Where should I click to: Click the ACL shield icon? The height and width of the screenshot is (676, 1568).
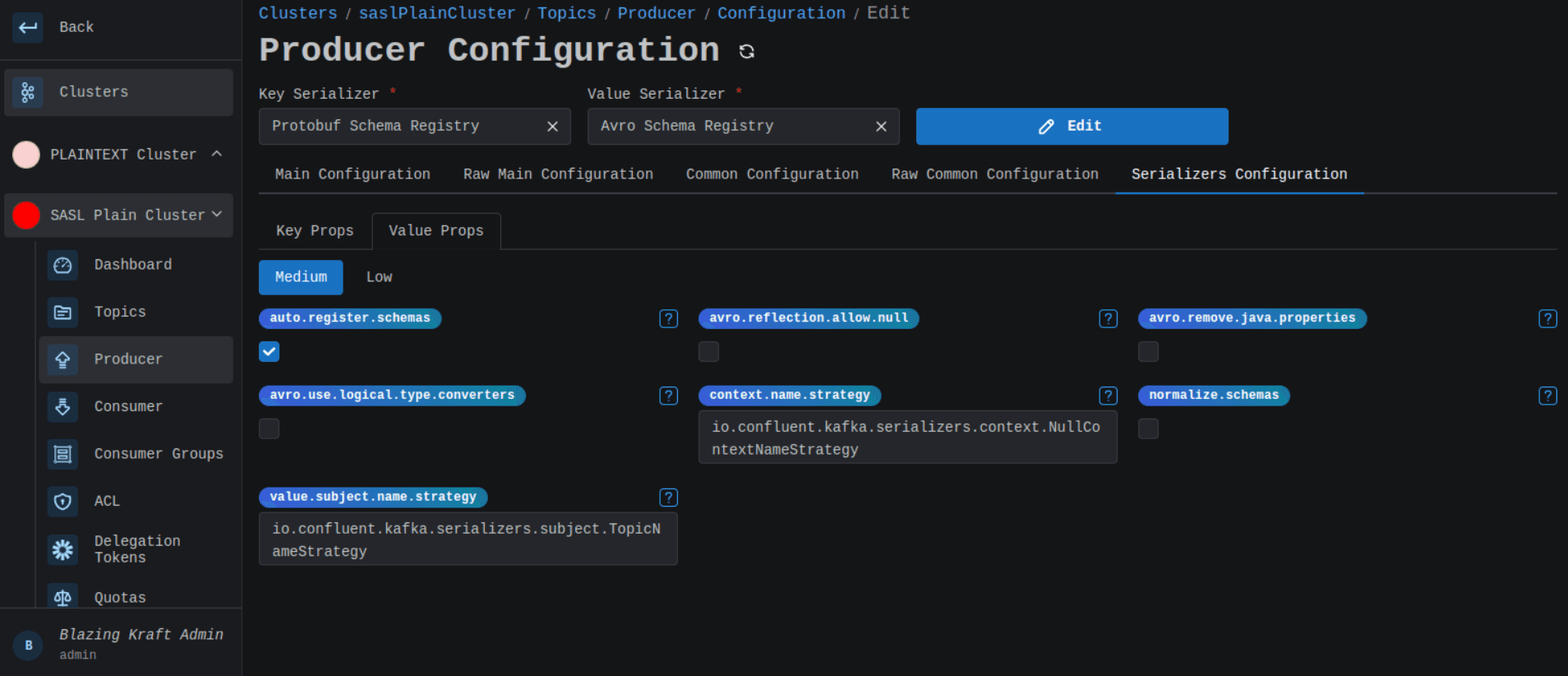click(x=62, y=502)
